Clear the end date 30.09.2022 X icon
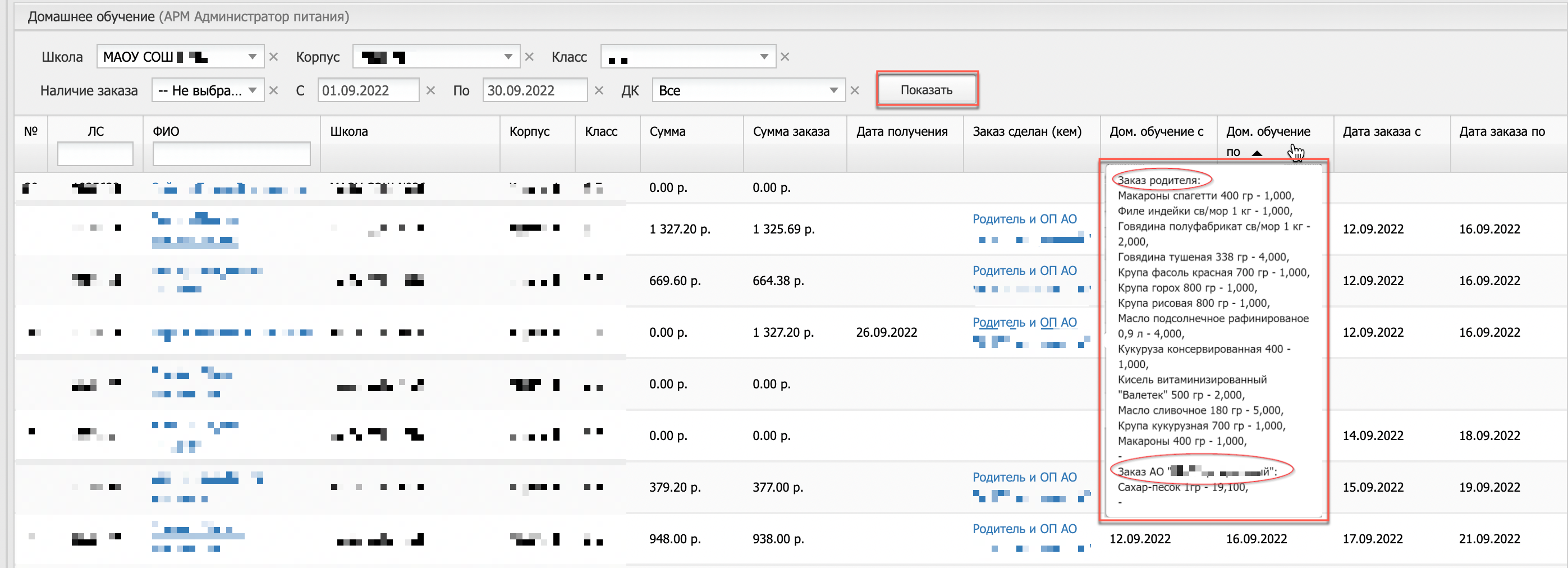 click(599, 90)
